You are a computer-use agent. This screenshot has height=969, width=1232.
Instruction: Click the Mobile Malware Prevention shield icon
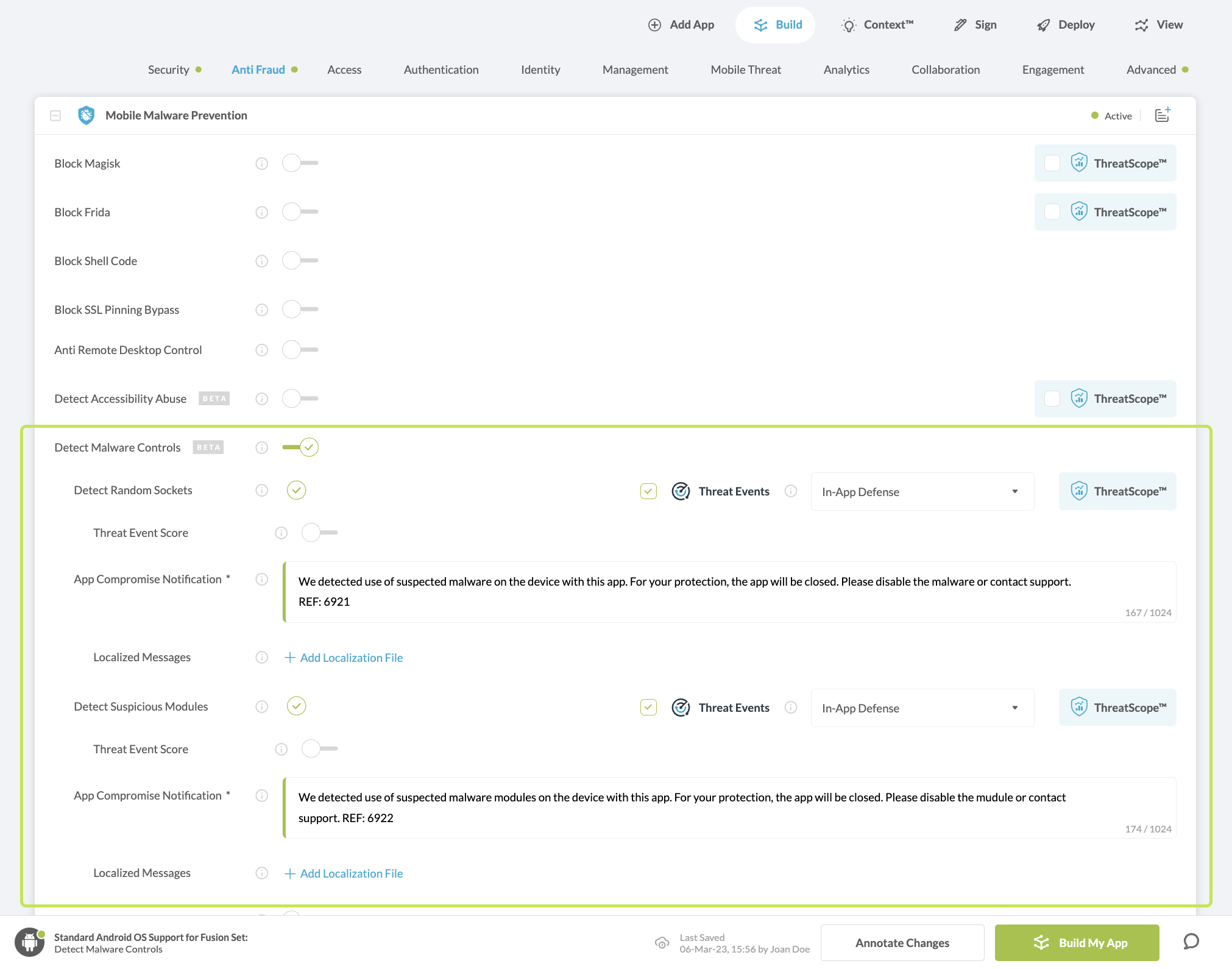click(x=87, y=115)
